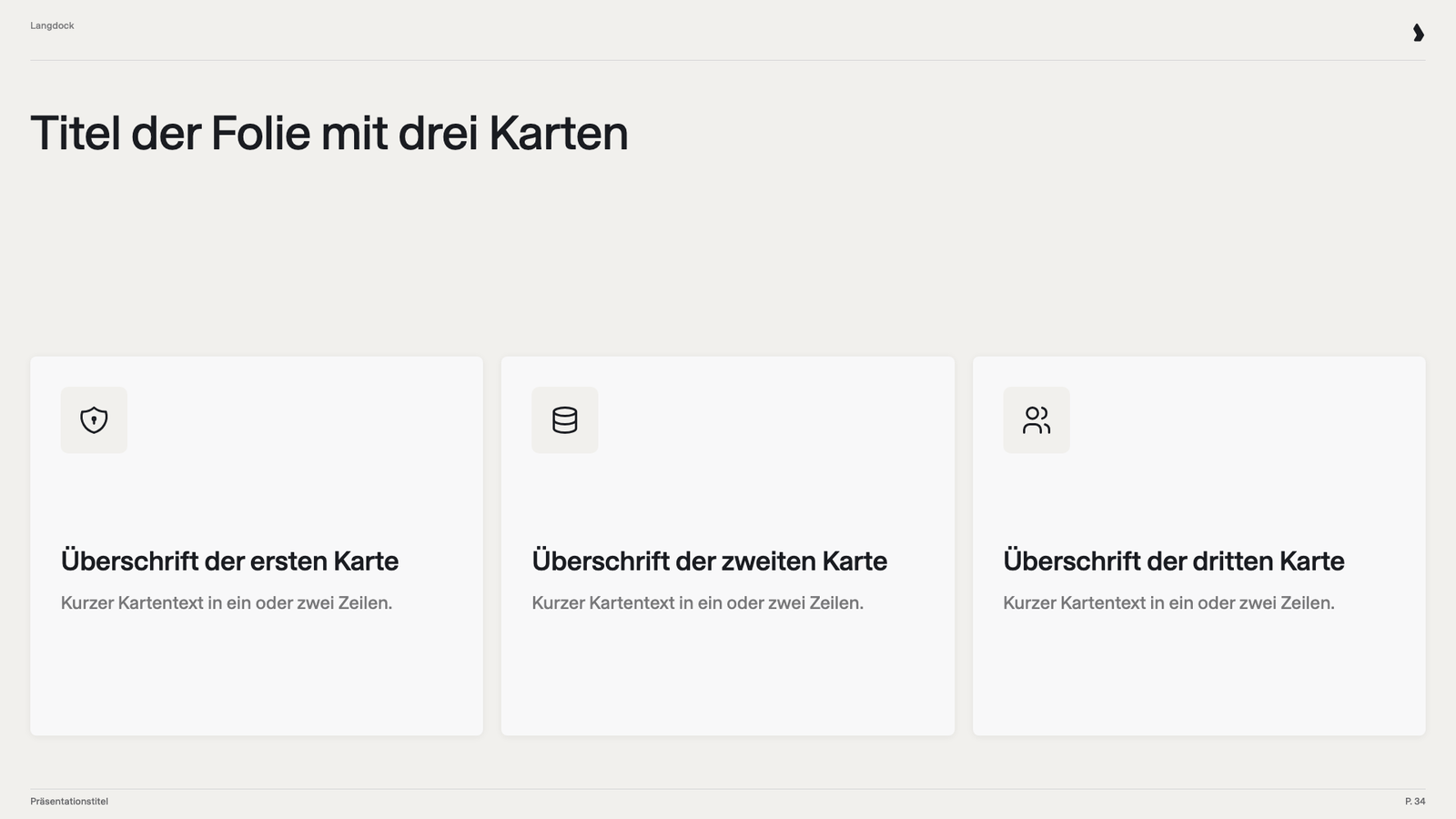Select the short card text under first card heading
Image resolution: width=1456 pixels, height=819 pixels.
coord(227,602)
